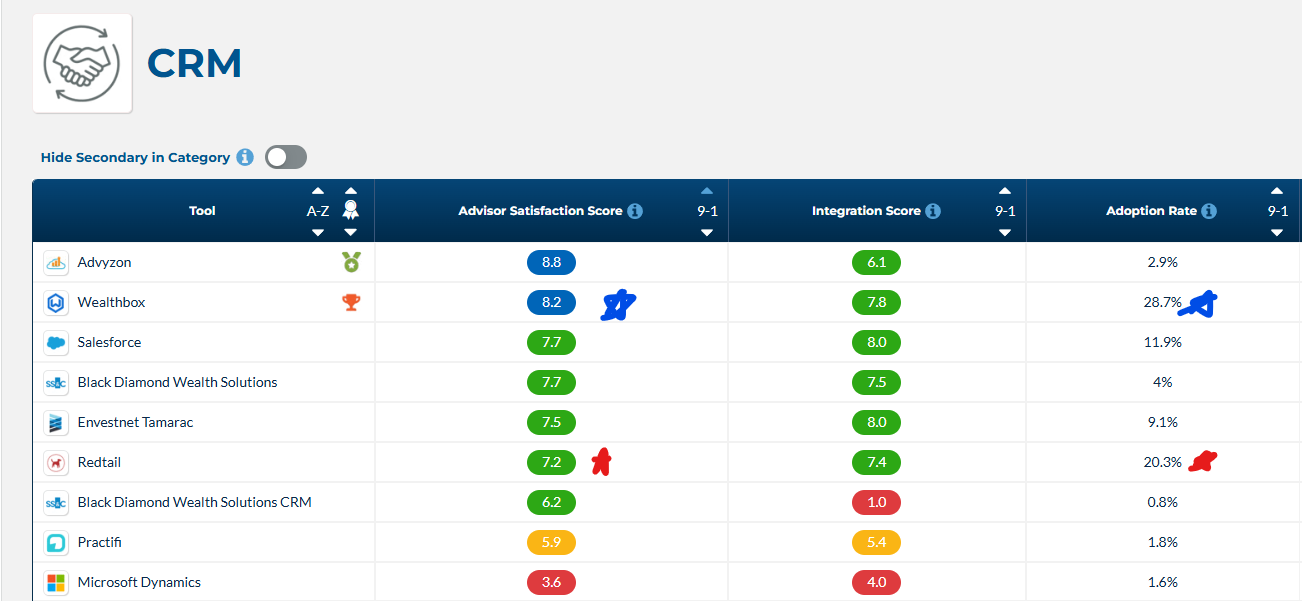Click Black Diamond Wealth Solutions CRM logo icon
The height and width of the screenshot is (601, 1302).
[x=56, y=502]
